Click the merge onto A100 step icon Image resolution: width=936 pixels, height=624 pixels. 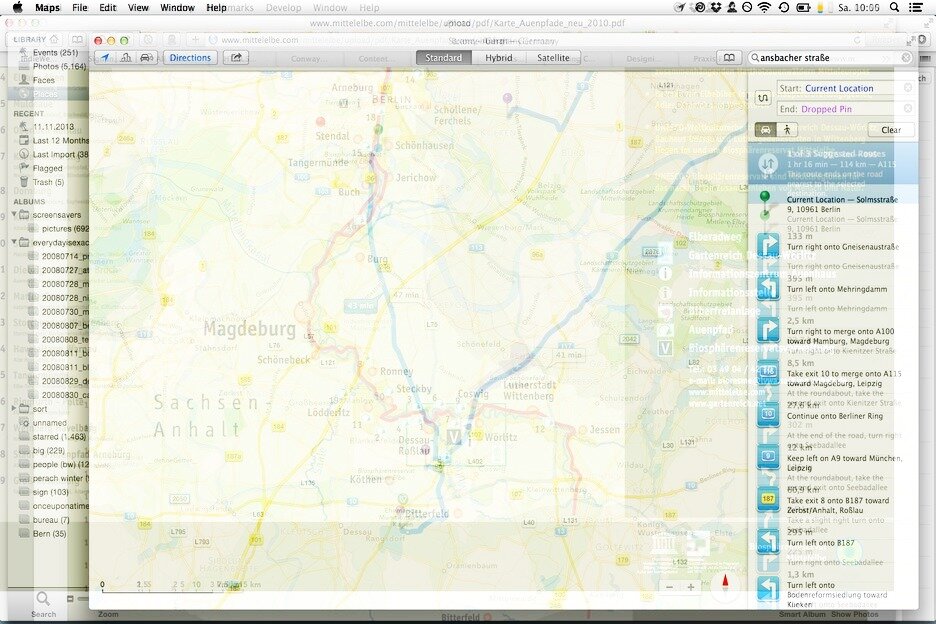[768, 331]
